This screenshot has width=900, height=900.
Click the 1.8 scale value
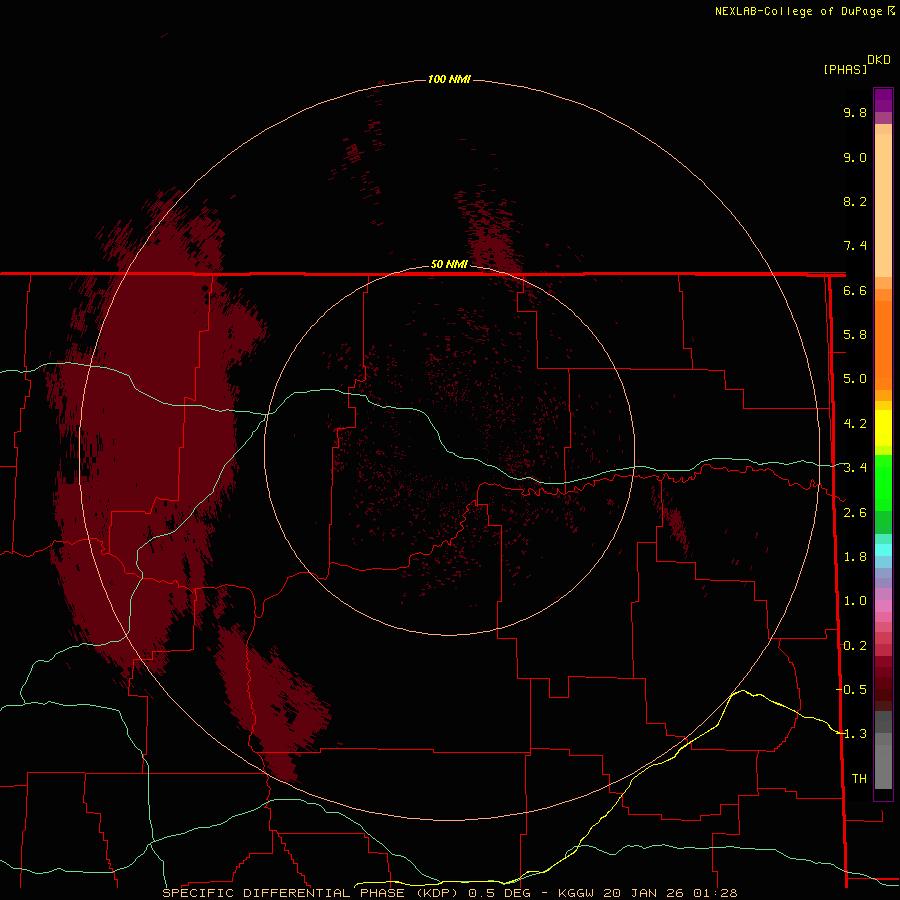855,557
